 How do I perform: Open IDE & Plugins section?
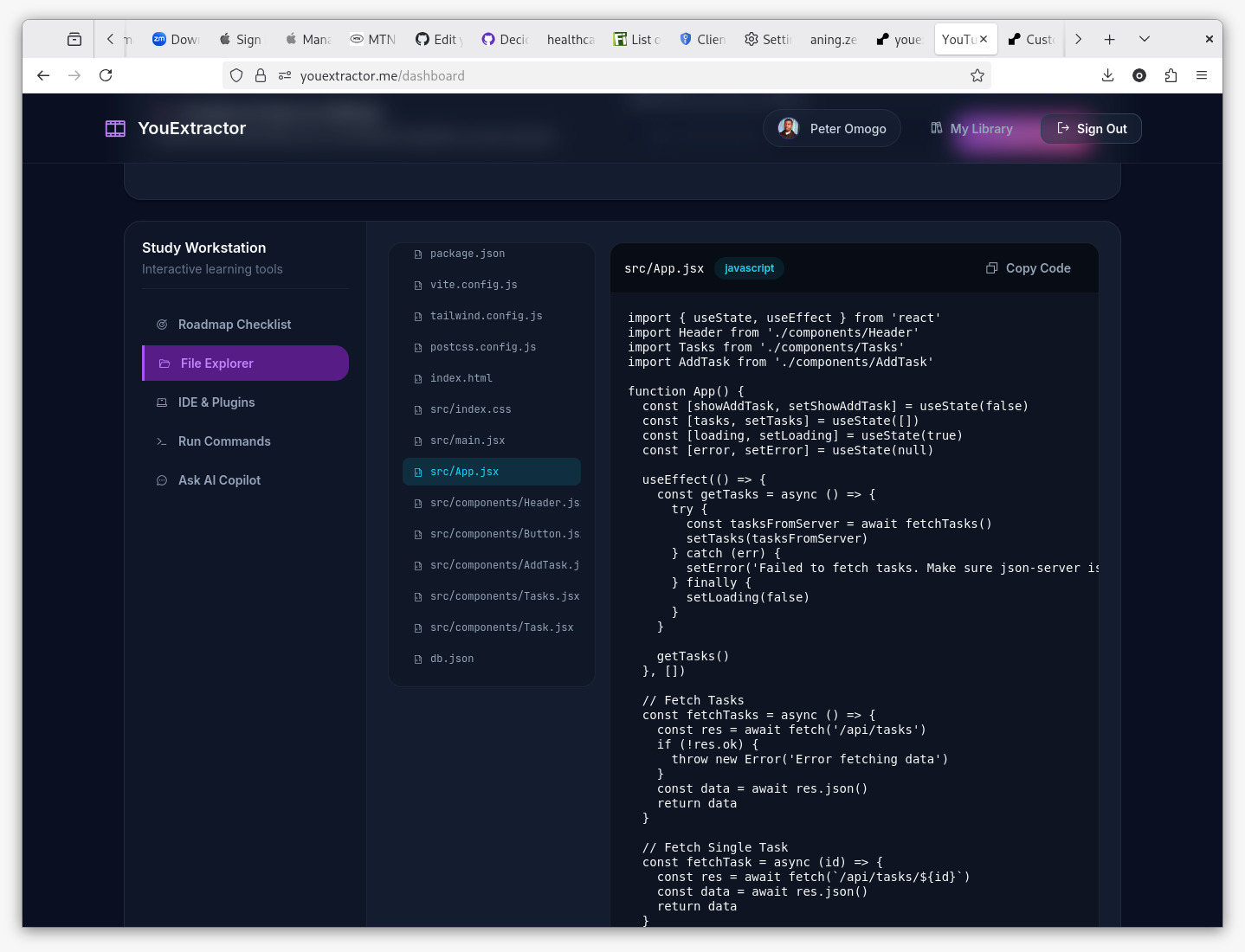coord(246,402)
